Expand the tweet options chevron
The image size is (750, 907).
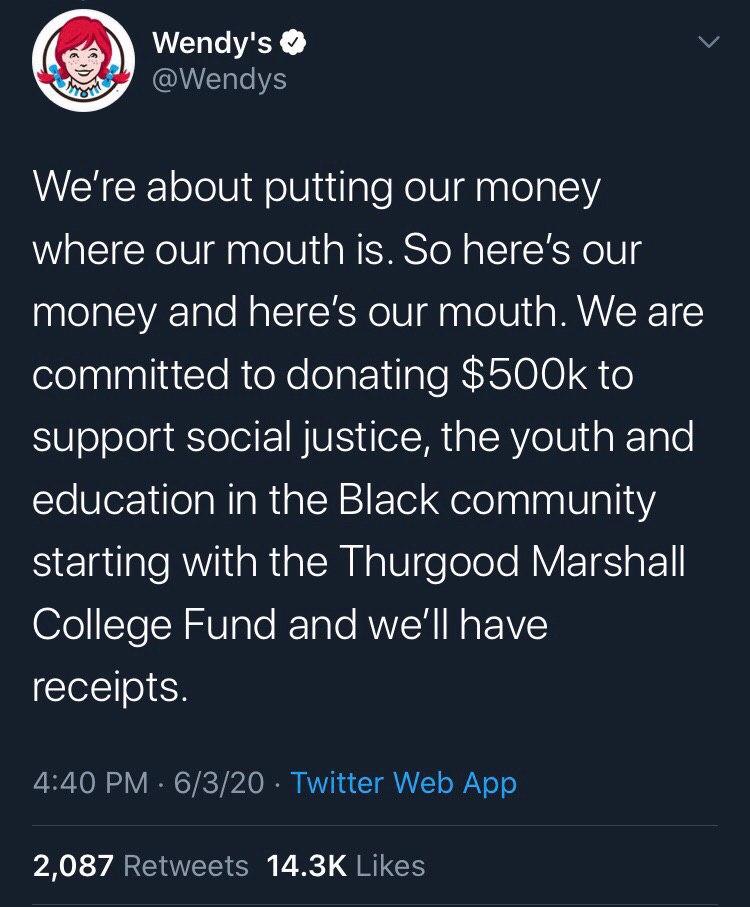(708, 42)
